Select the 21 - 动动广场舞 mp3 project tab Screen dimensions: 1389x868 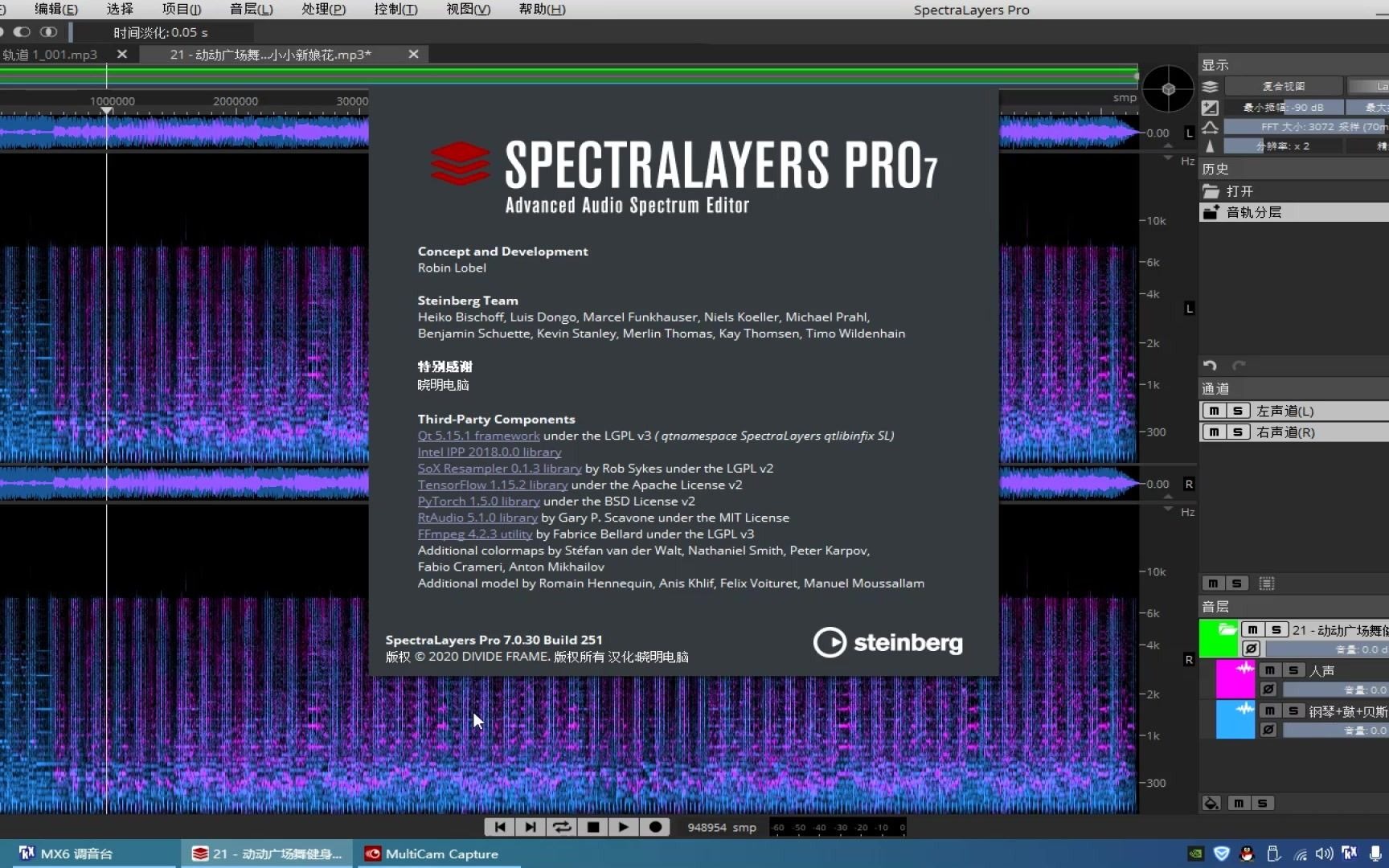pos(270,55)
